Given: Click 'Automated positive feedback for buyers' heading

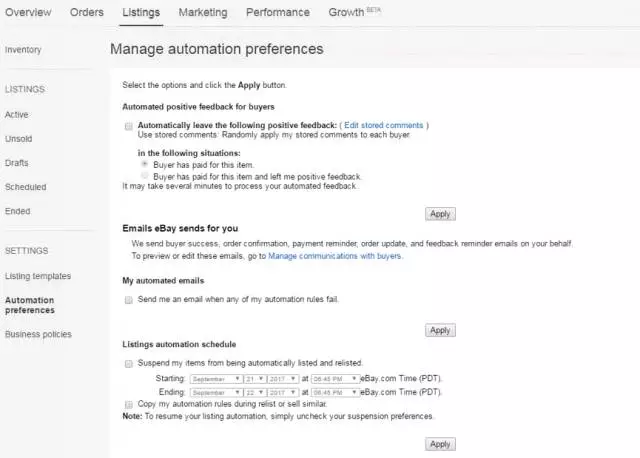Looking at the screenshot, I should (198, 107).
